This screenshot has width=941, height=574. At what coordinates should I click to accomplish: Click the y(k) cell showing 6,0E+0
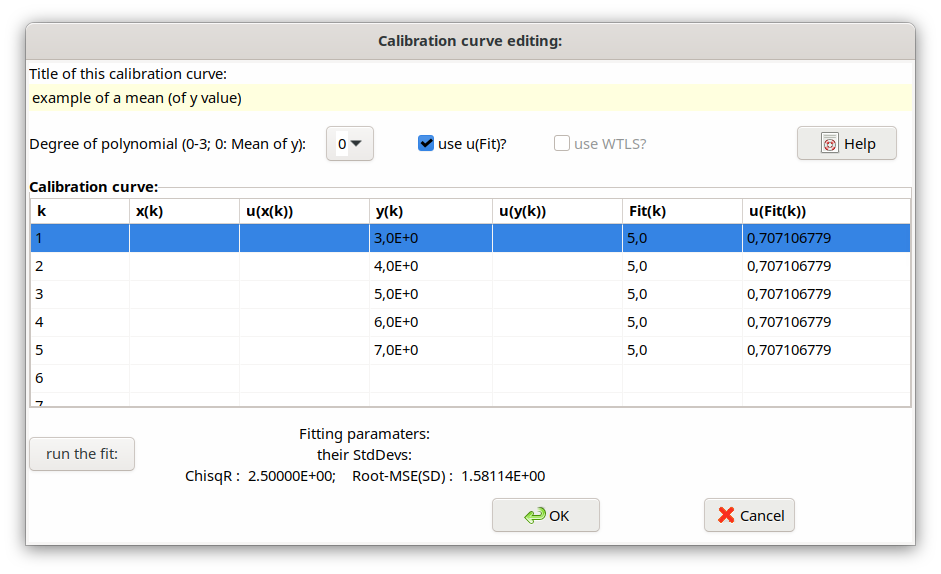(430, 322)
